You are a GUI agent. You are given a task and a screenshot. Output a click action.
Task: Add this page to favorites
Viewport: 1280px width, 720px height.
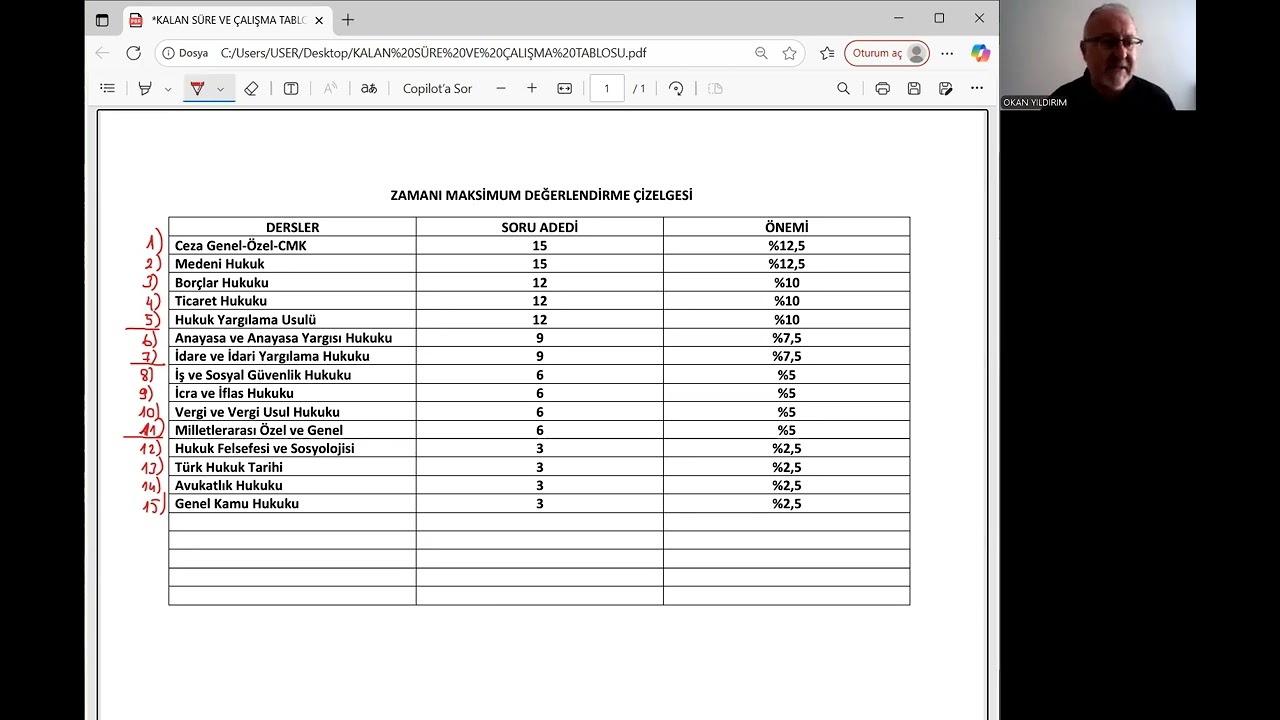[790, 53]
